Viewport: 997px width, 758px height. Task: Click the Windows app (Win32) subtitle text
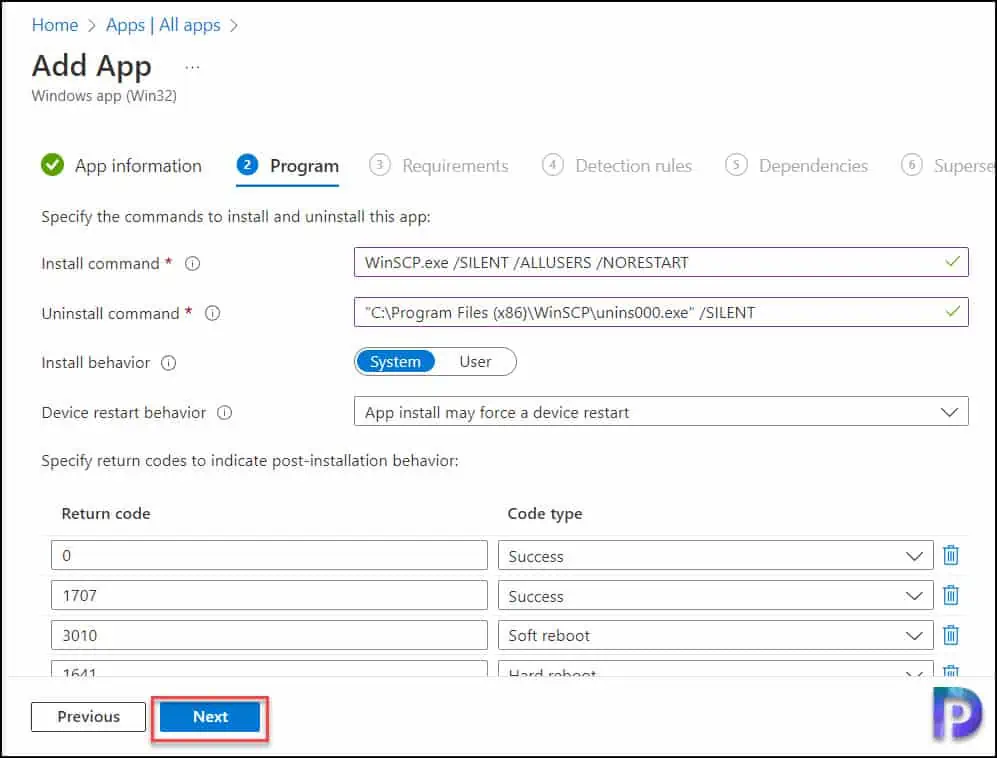[104, 96]
